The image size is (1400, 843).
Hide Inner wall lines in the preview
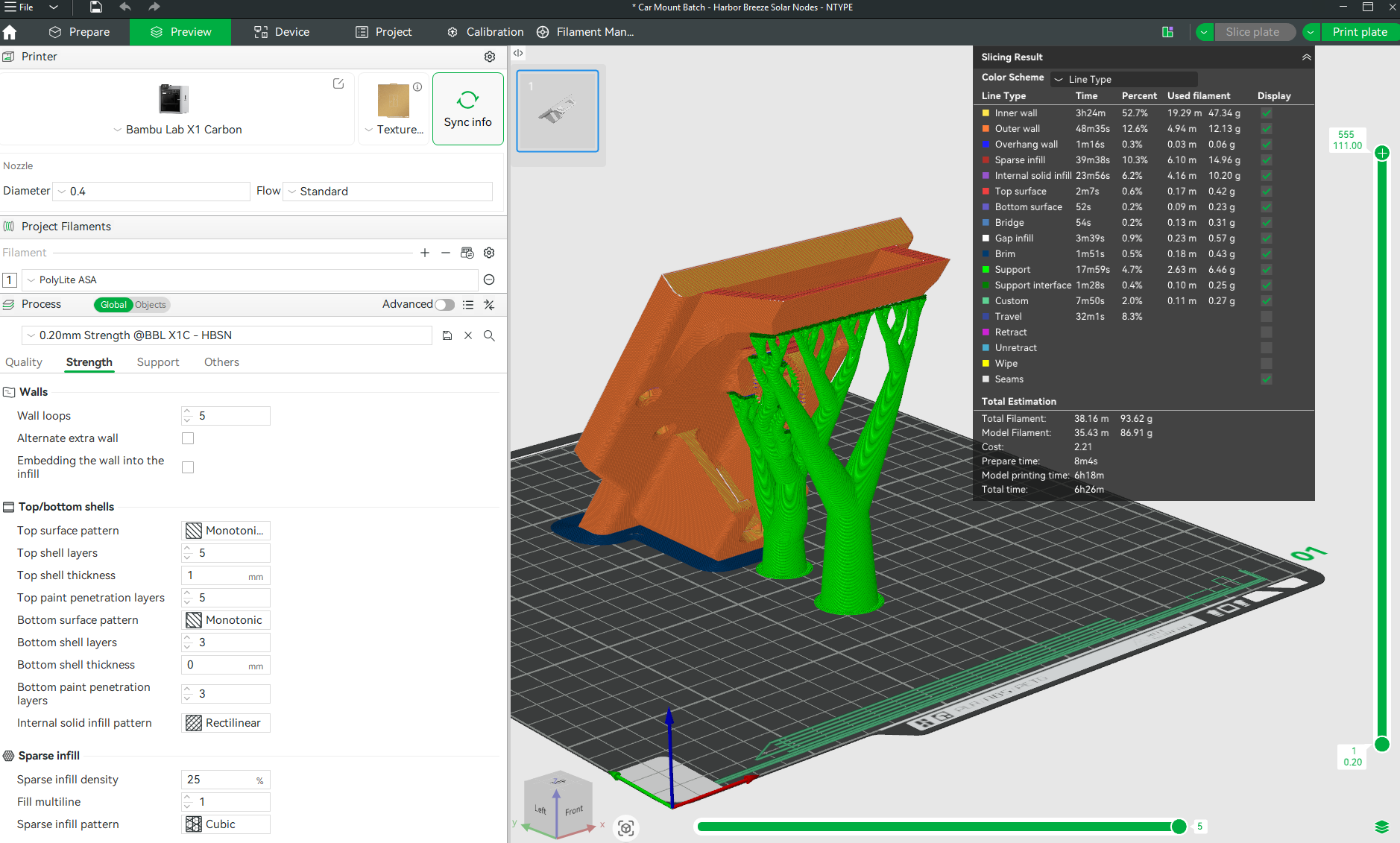[x=1266, y=113]
